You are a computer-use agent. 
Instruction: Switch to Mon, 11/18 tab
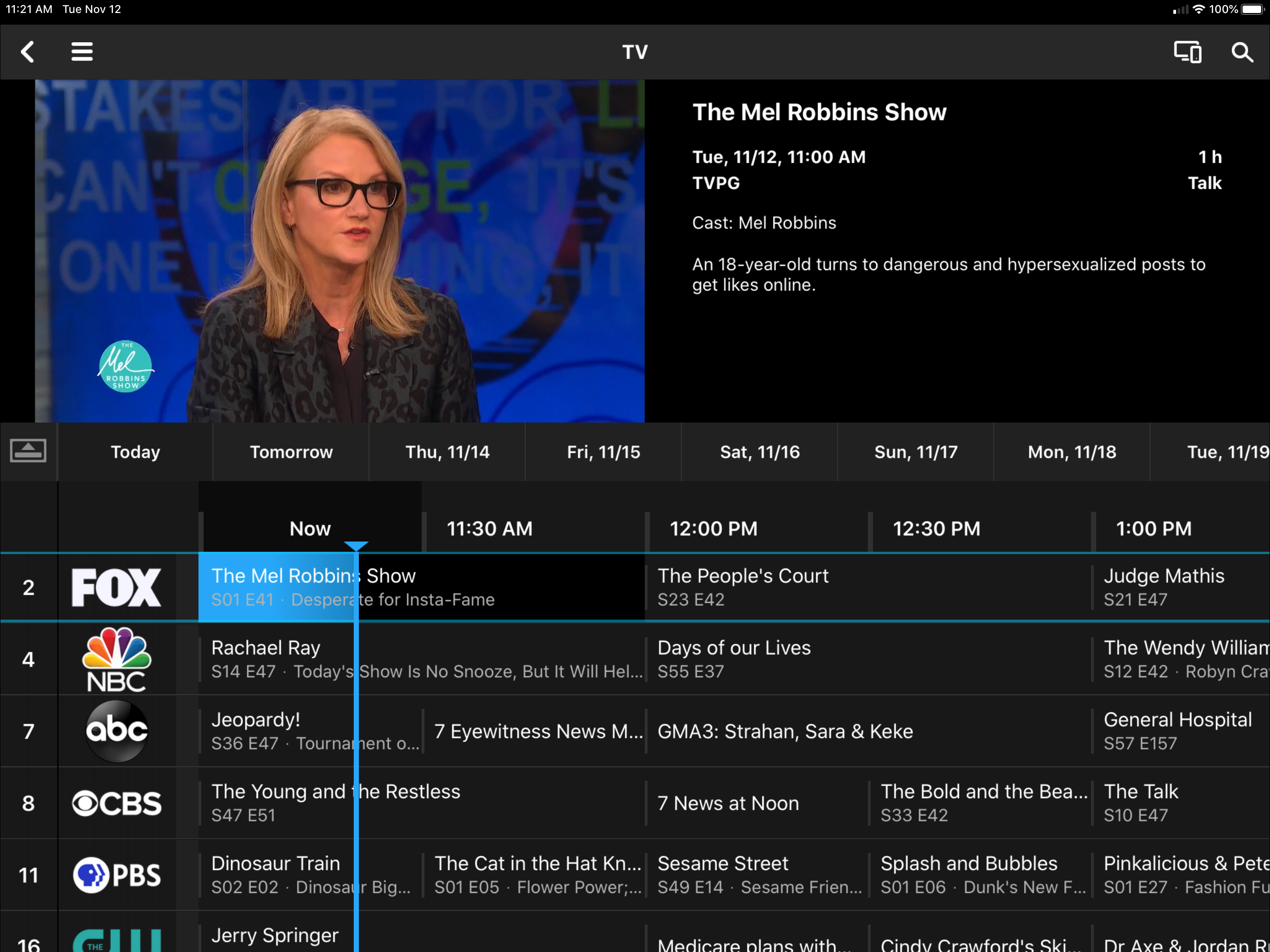1072,452
